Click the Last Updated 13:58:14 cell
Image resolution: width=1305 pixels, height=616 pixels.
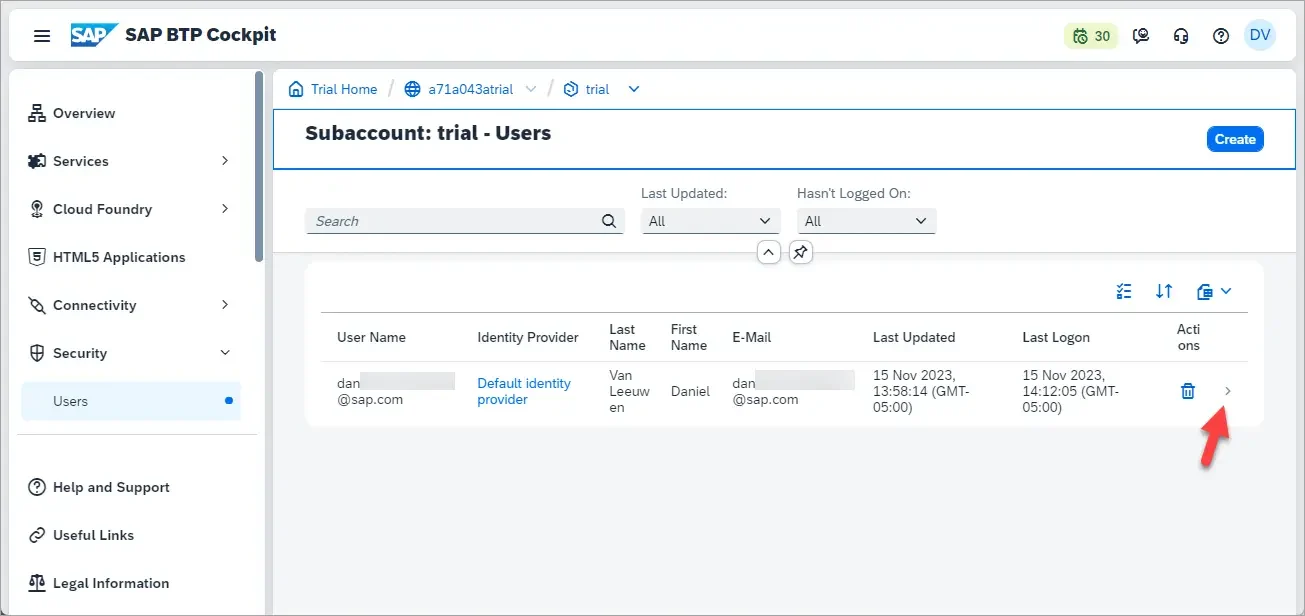(x=922, y=391)
